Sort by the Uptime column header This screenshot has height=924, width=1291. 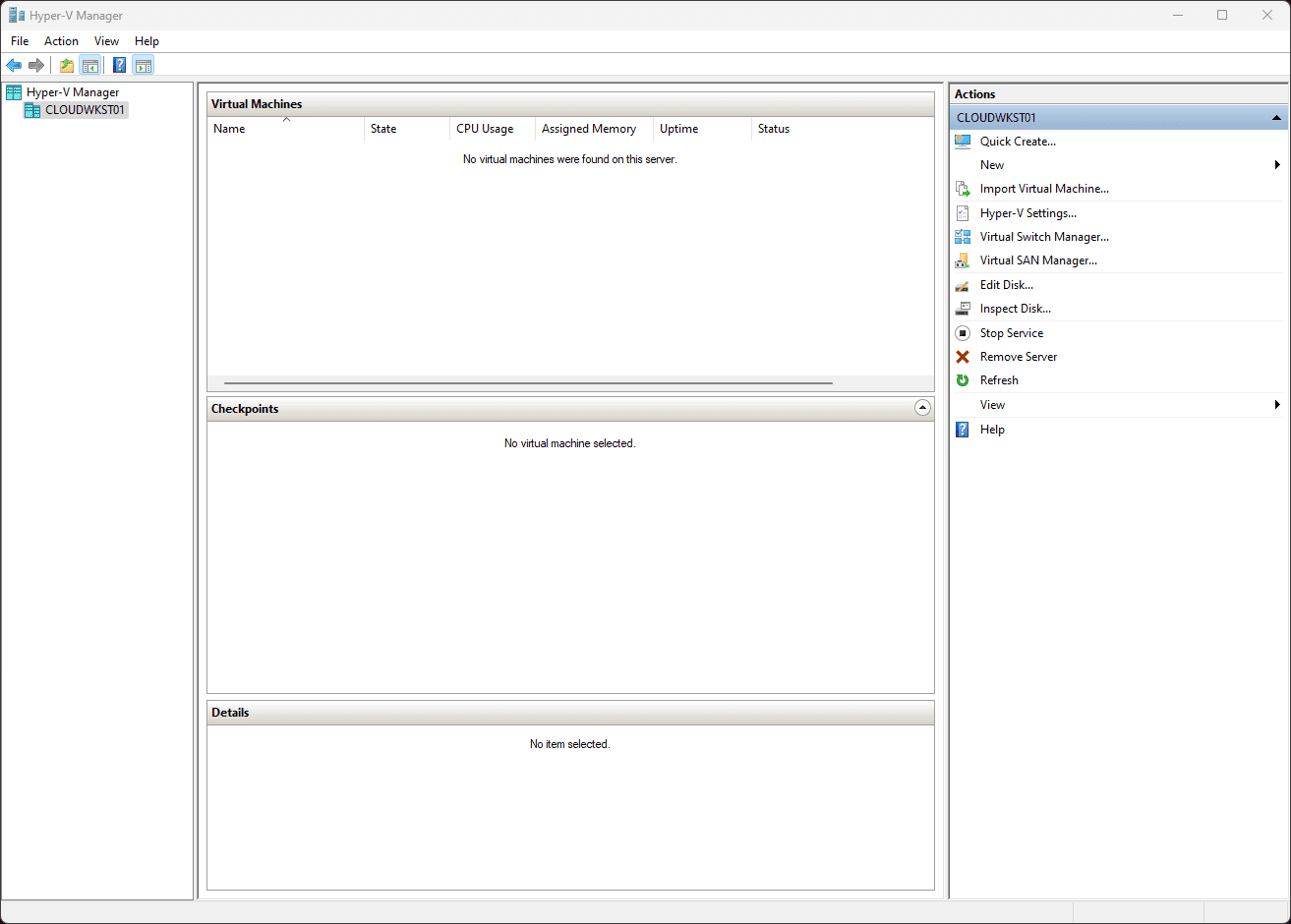click(702, 129)
